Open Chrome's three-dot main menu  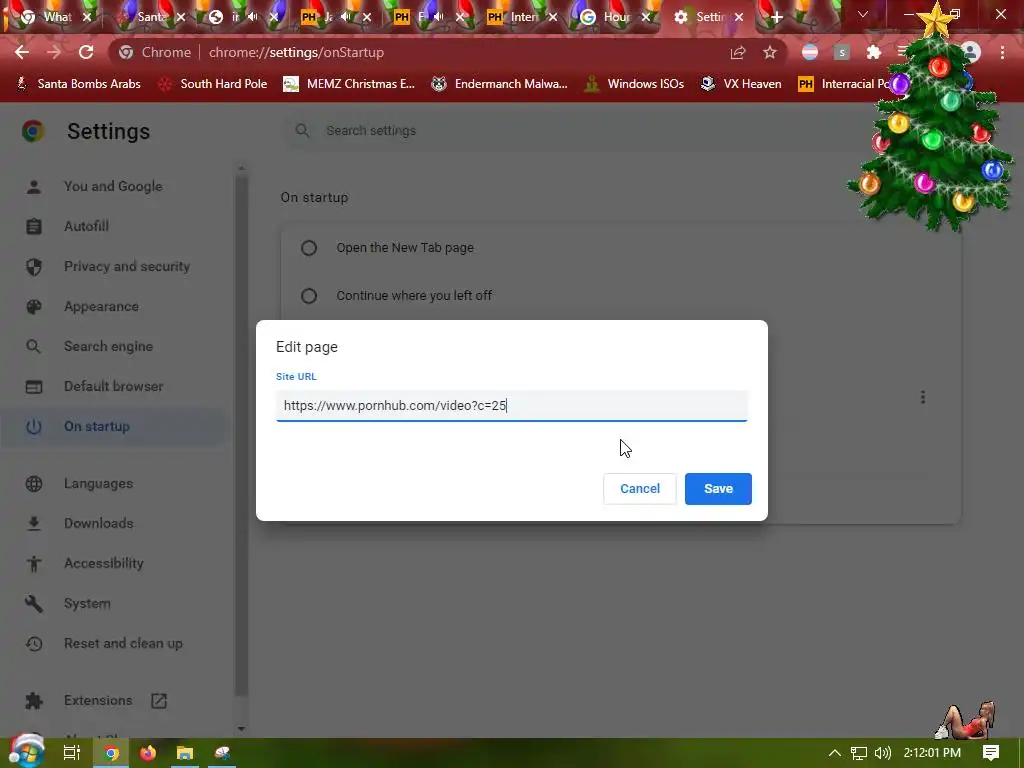coord(1002,52)
